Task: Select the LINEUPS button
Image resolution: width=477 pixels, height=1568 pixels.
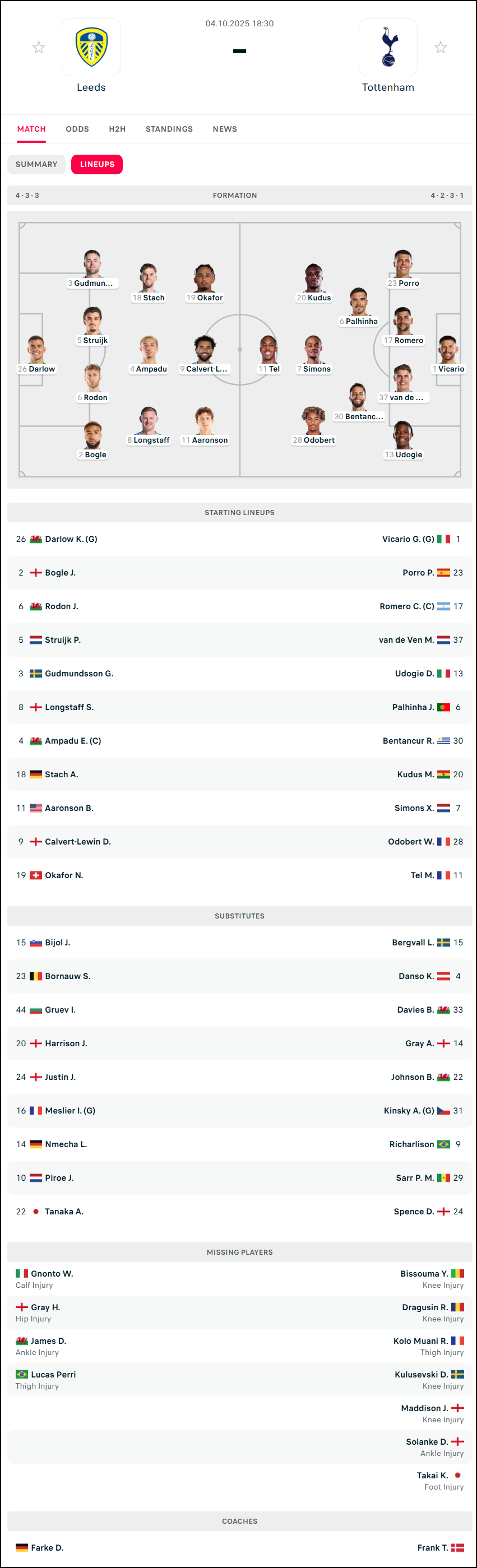Action: pos(97,164)
